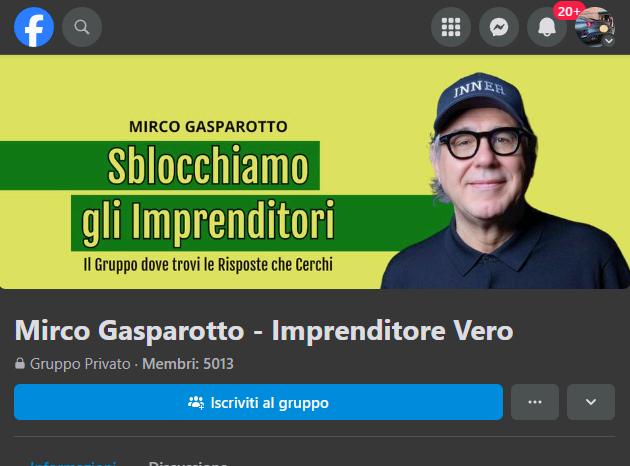Click the Gruppo Privato label

pos(80,364)
